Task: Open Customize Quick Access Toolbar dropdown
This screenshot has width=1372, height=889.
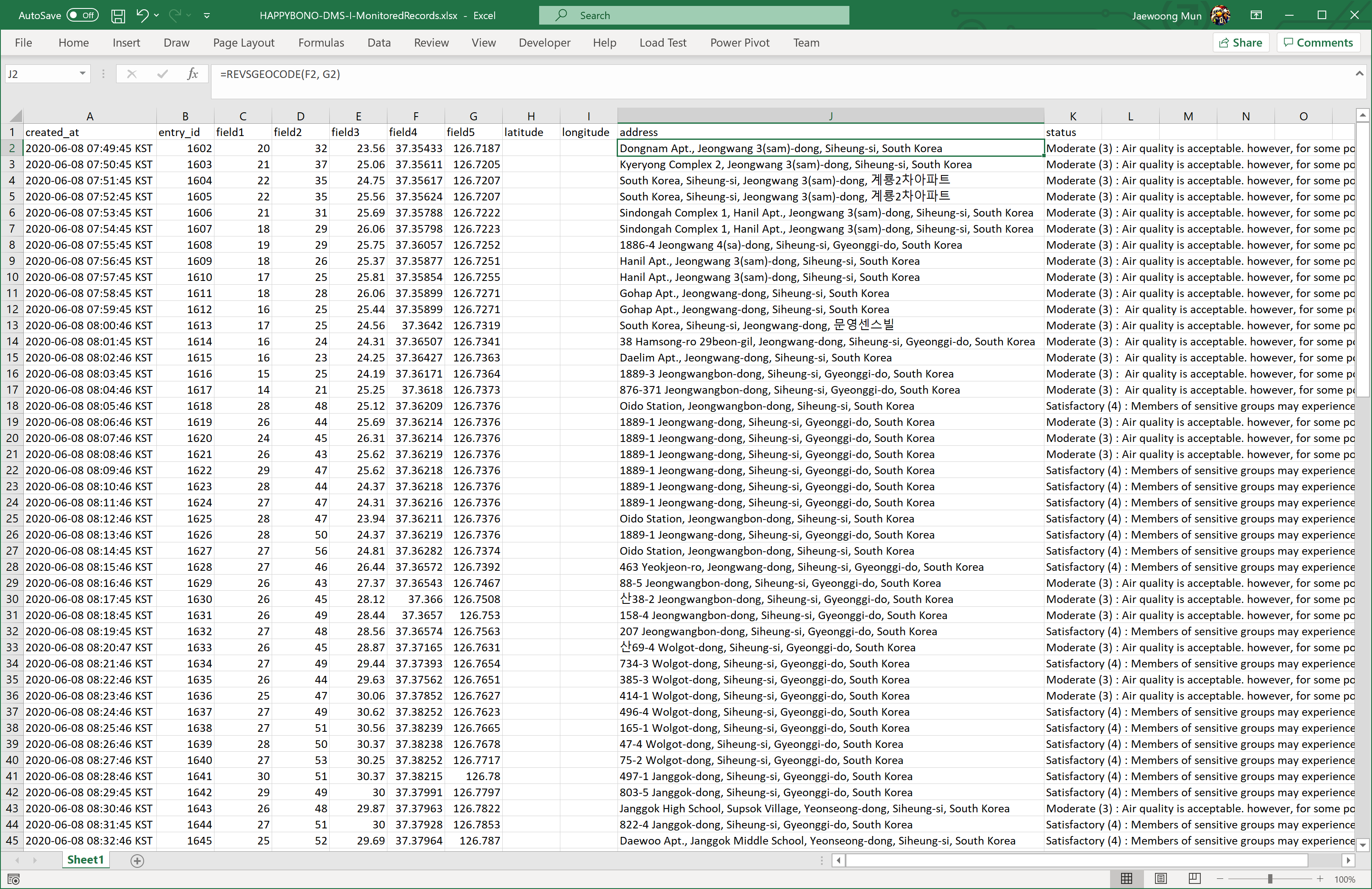Action: tap(206, 16)
